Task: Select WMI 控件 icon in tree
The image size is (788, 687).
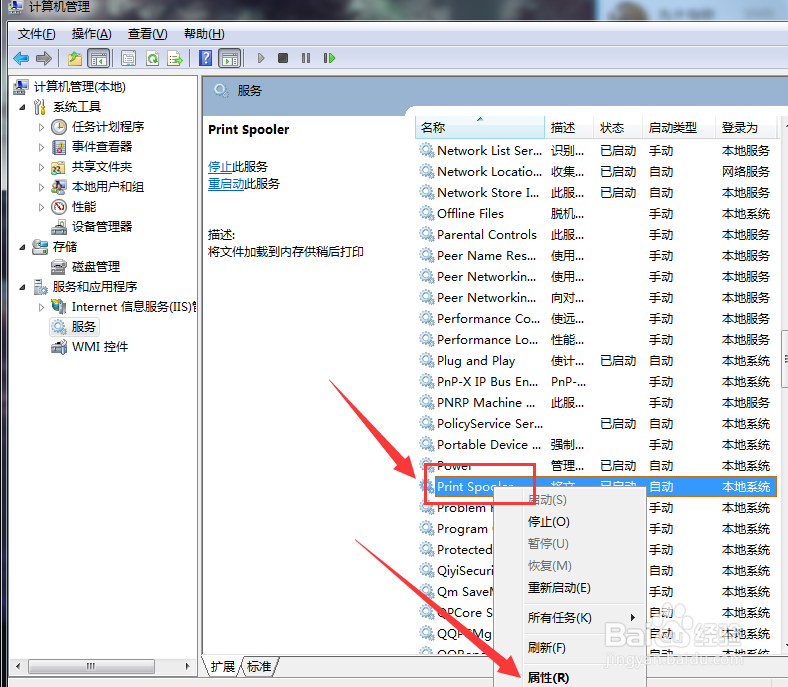Action: 59,347
